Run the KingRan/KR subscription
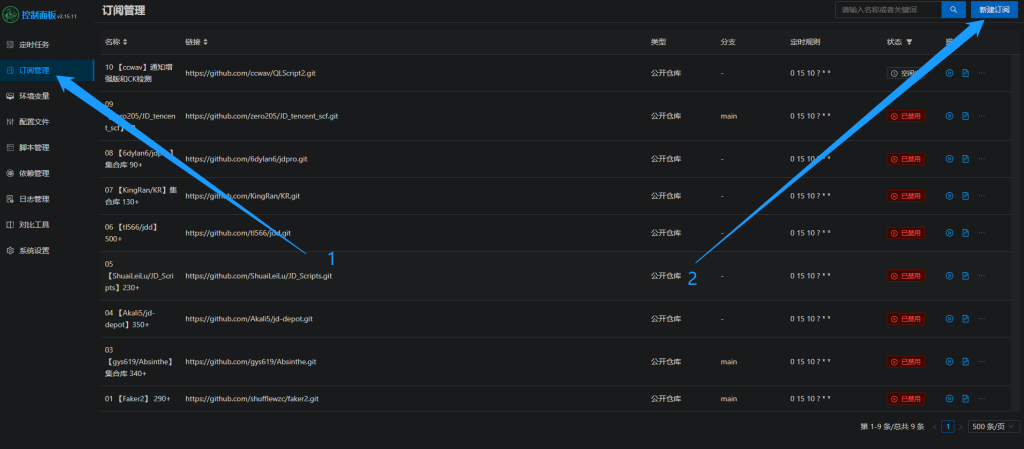1024x449 pixels. pos(949,196)
